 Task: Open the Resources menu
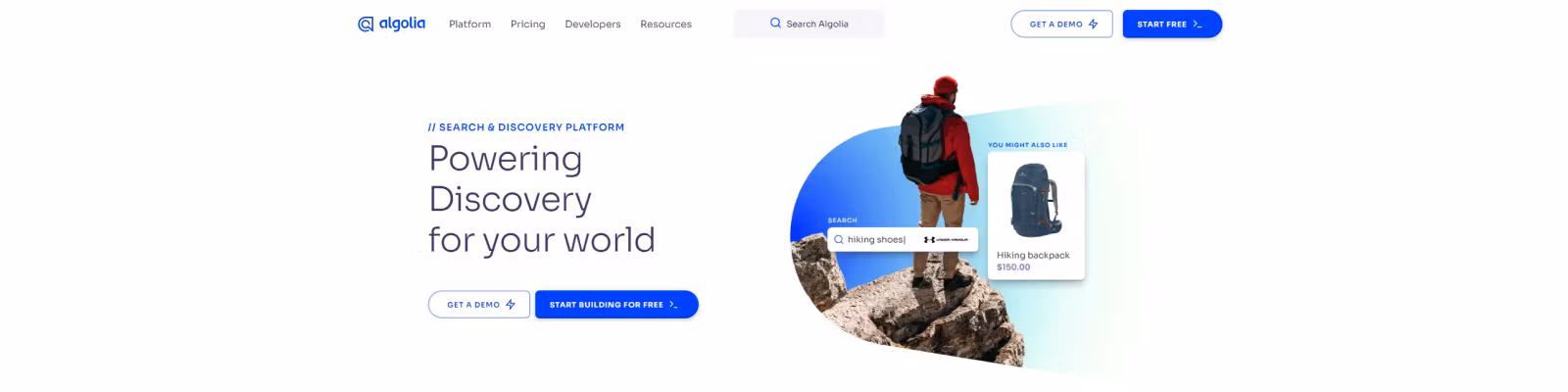click(665, 24)
